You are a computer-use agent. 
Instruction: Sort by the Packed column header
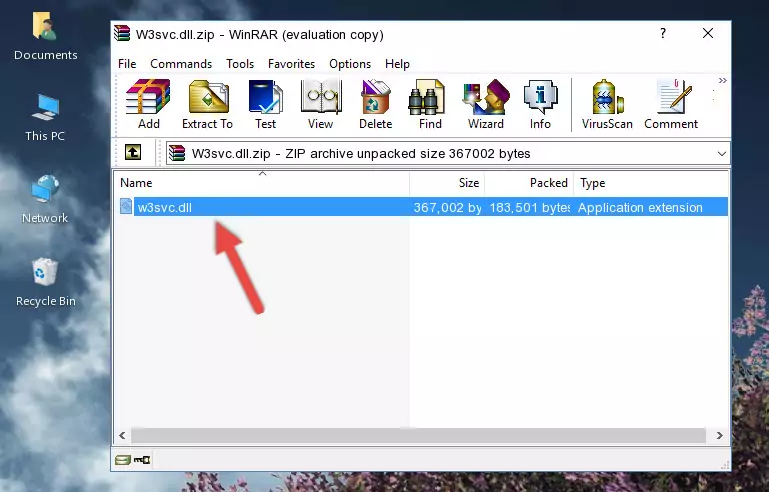click(529, 183)
